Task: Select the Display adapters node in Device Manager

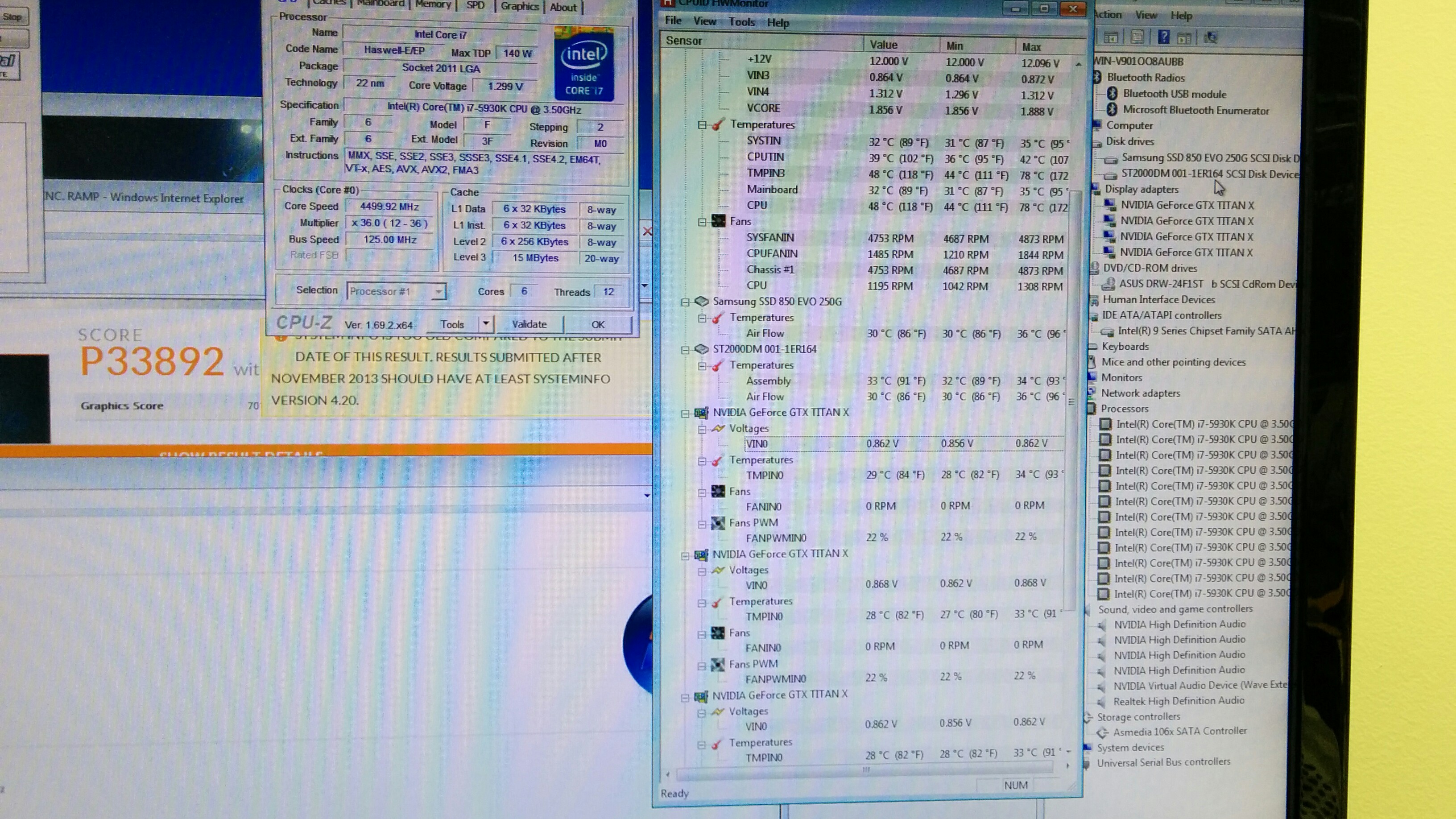Action: pyautogui.click(x=1141, y=189)
